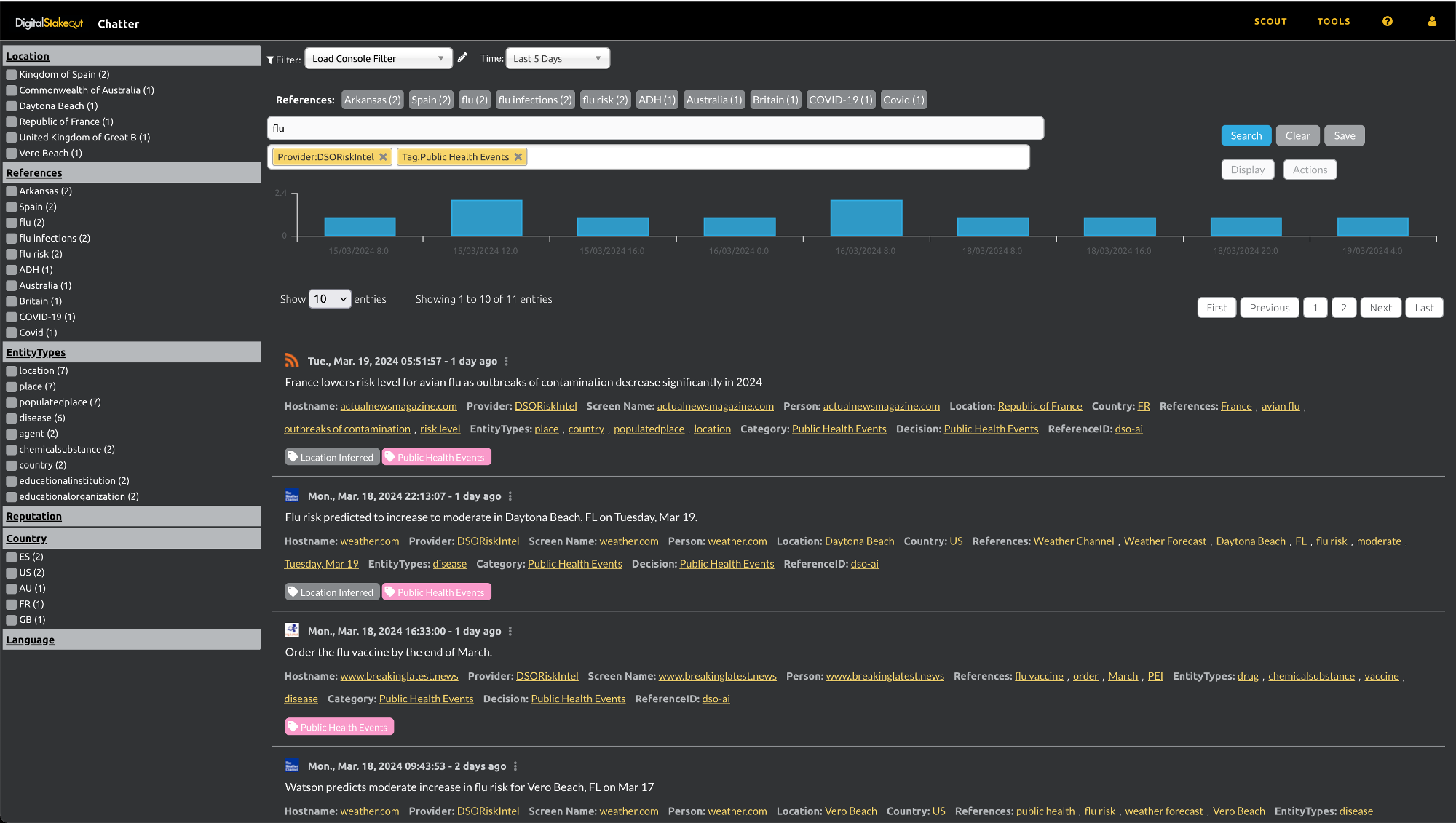
Task: Click the help question mark icon
Action: [x=1388, y=22]
